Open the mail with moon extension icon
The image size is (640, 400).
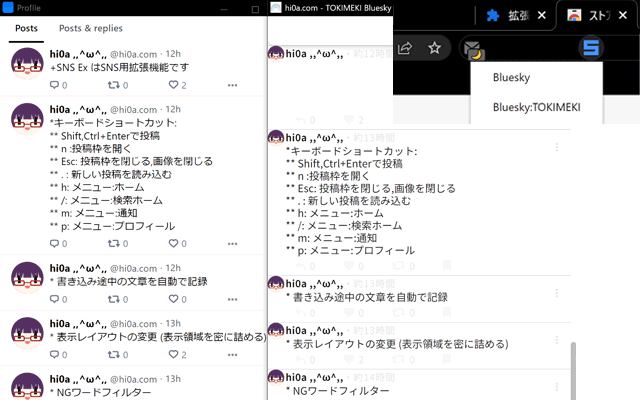tap(473, 50)
